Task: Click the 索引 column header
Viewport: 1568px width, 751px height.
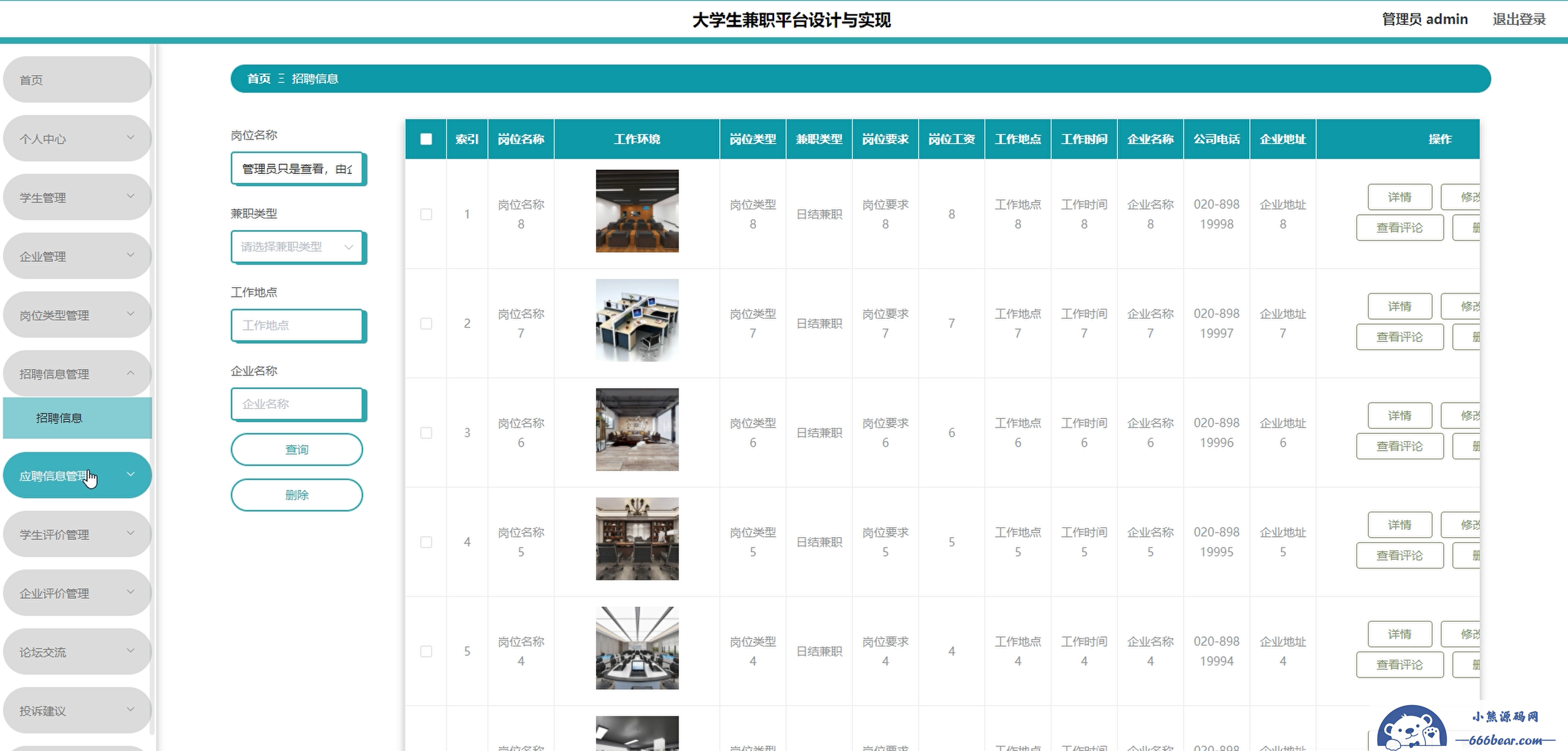Action: click(467, 139)
